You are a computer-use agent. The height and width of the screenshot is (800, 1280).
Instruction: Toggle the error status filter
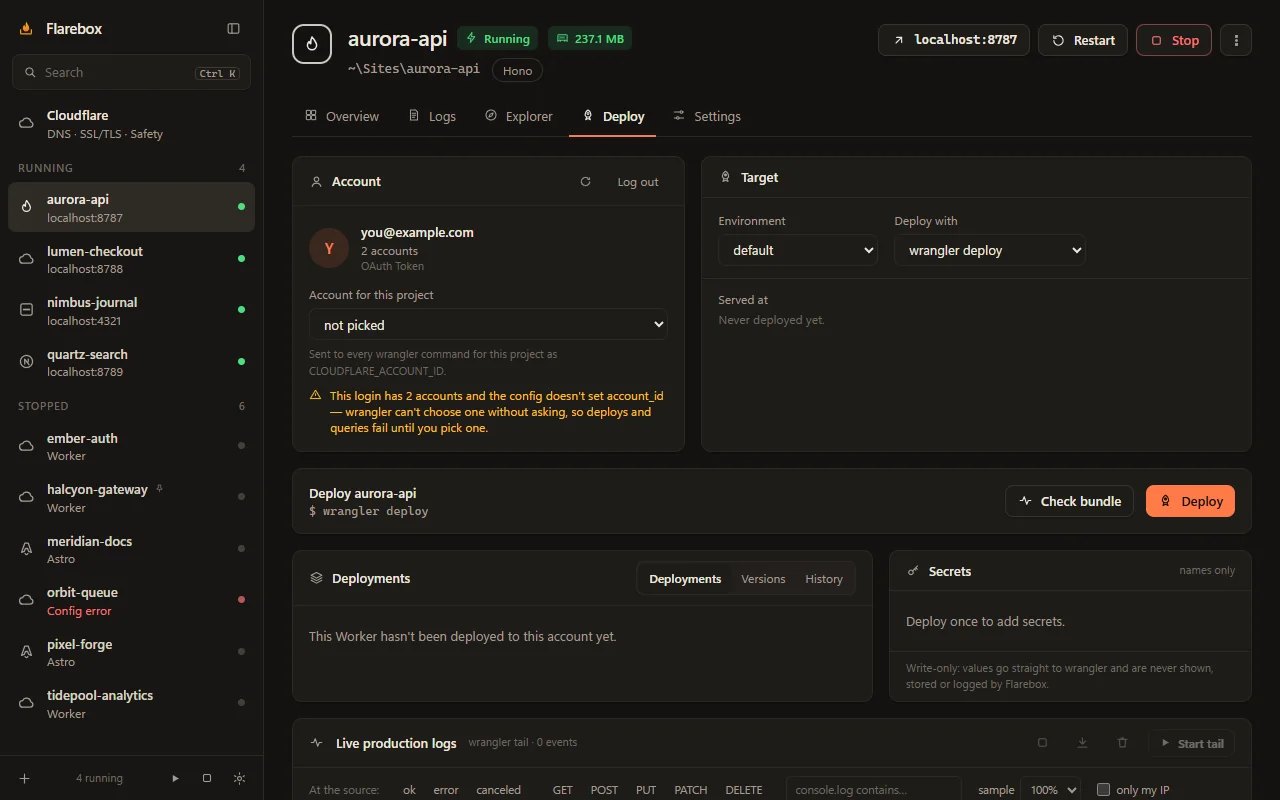tap(446, 790)
